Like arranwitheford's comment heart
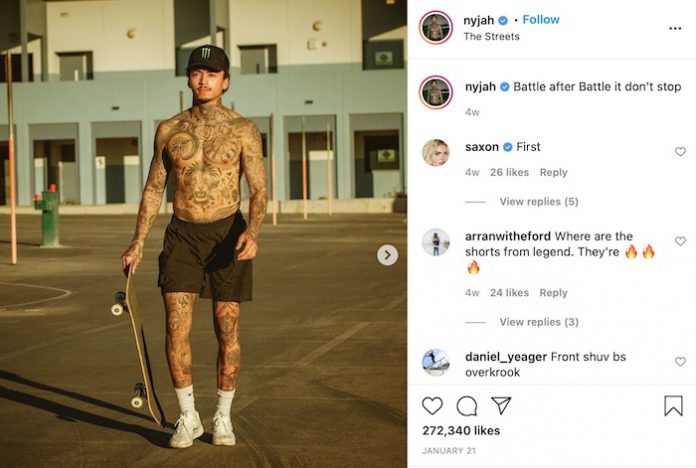696x468 pixels. click(x=680, y=241)
